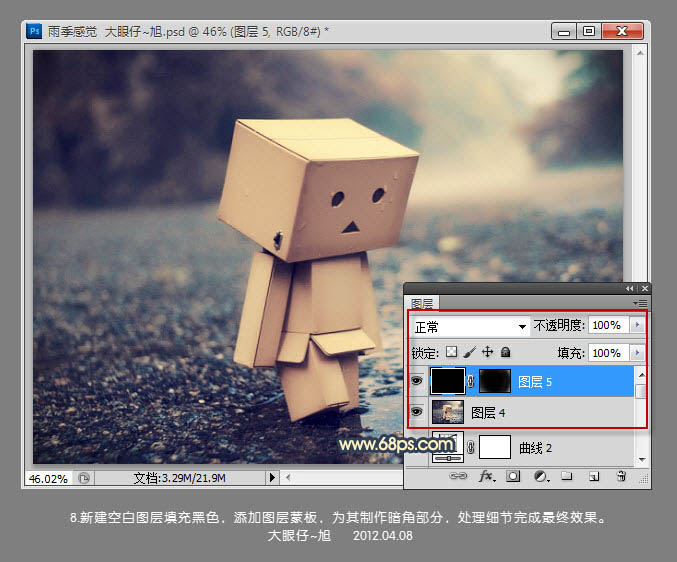The height and width of the screenshot is (562, 677).
Task: Open the 正常 blend mode dropdown
Action: [x=470, y=327]
